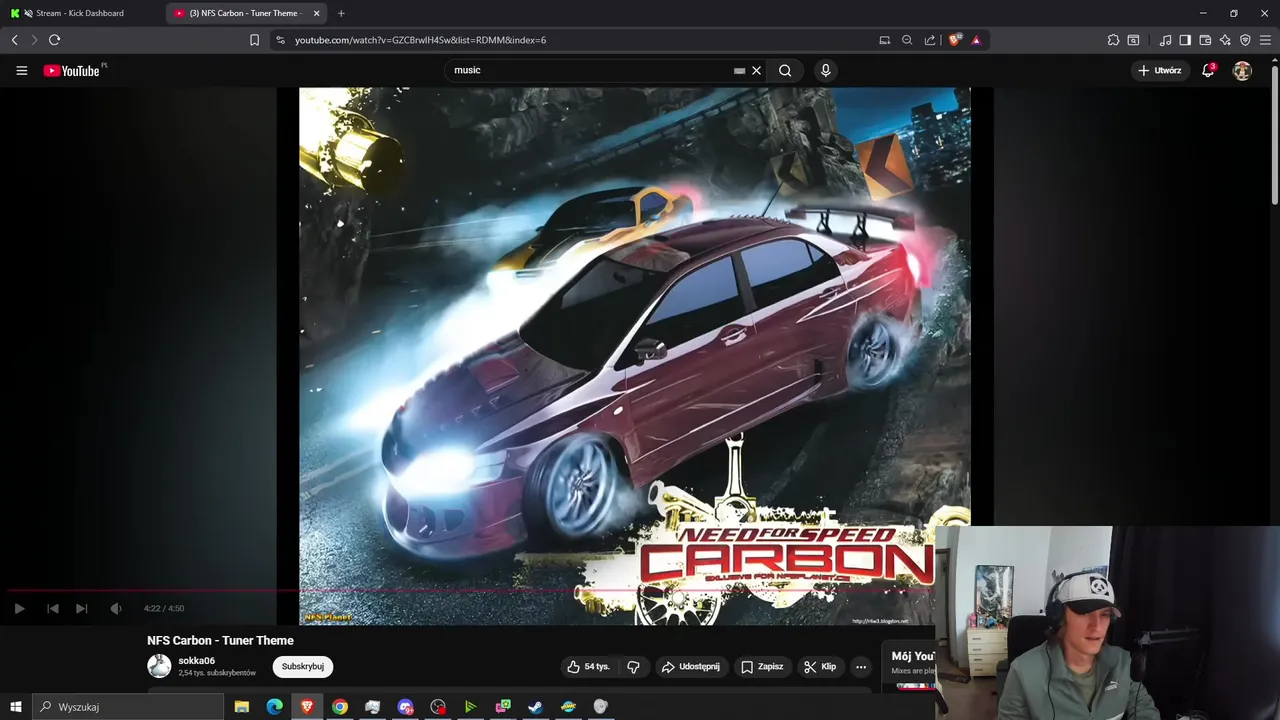The height and width of the screenshot is (720, 1280).
Task: Launch Microsoft Edge from the taskbar
Action: click(x=274, y=707)
